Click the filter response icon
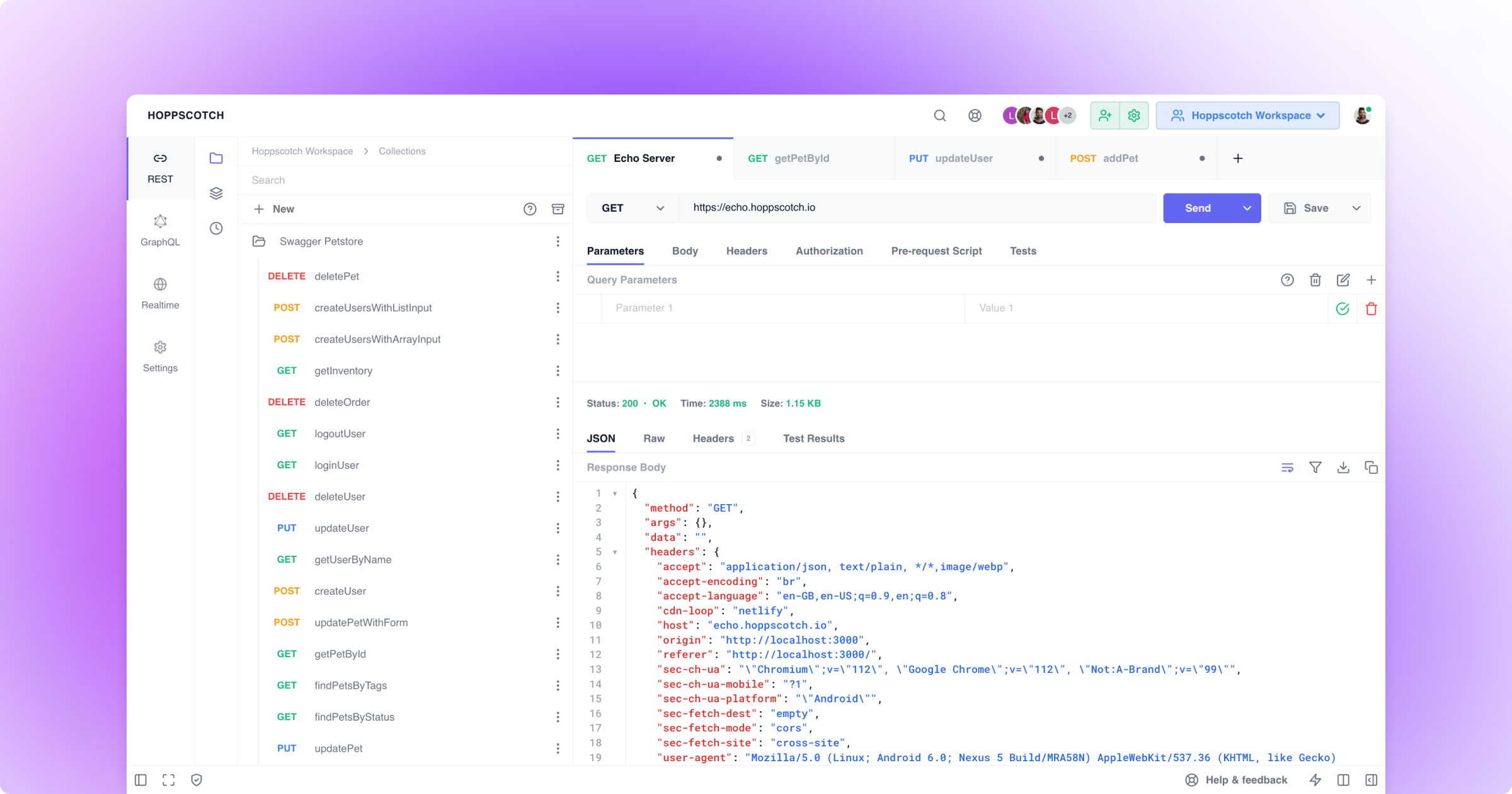Screen dimensions: 1512x794 [1315, 467]
